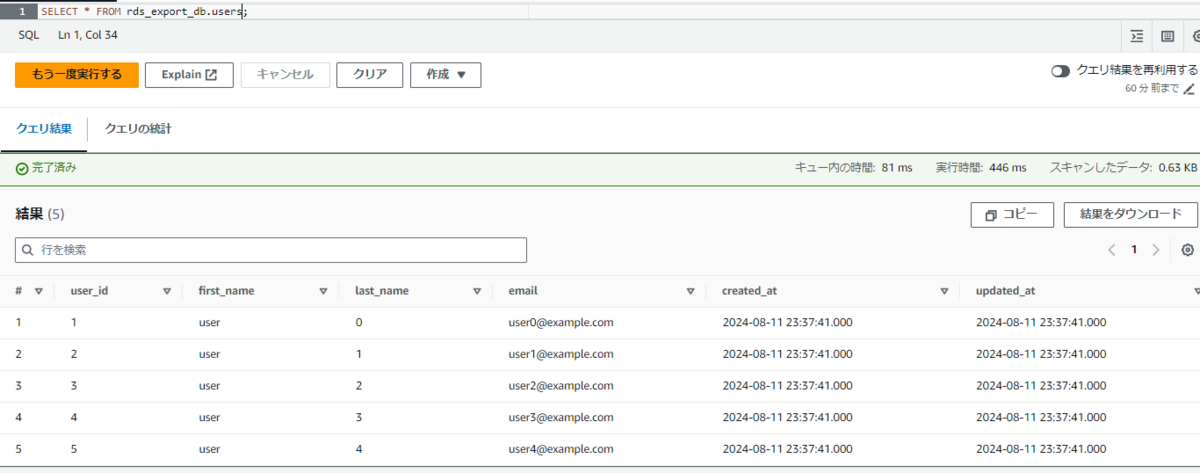Sort by last_name column triangle
Screen dimensions: 1200x473
tap(477, 291)
